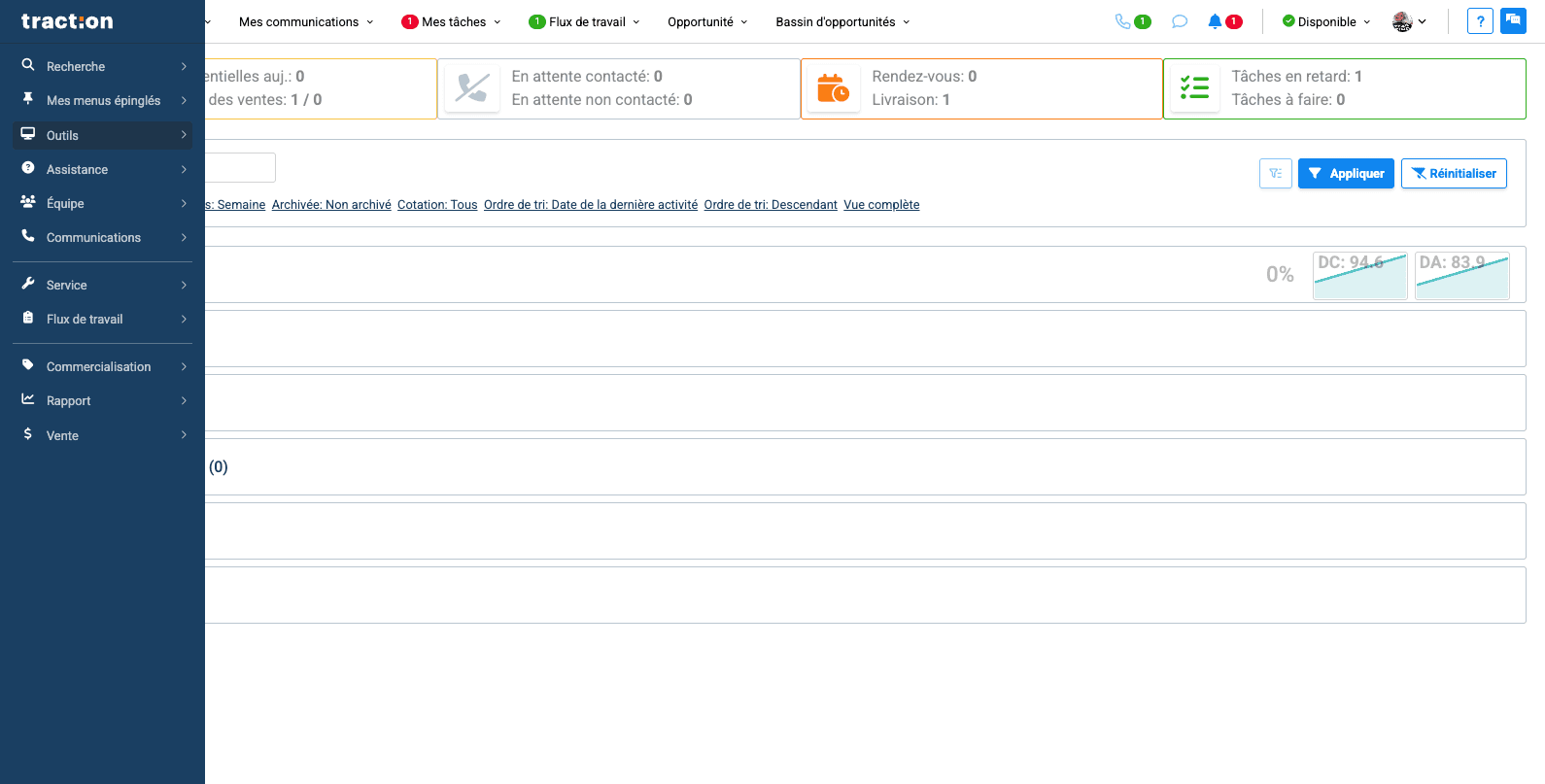Image resolution: width=1545 pixels, height=784 pixels.
Task: Click the wrench icon beside Service
Action: (x=28, y=284)
